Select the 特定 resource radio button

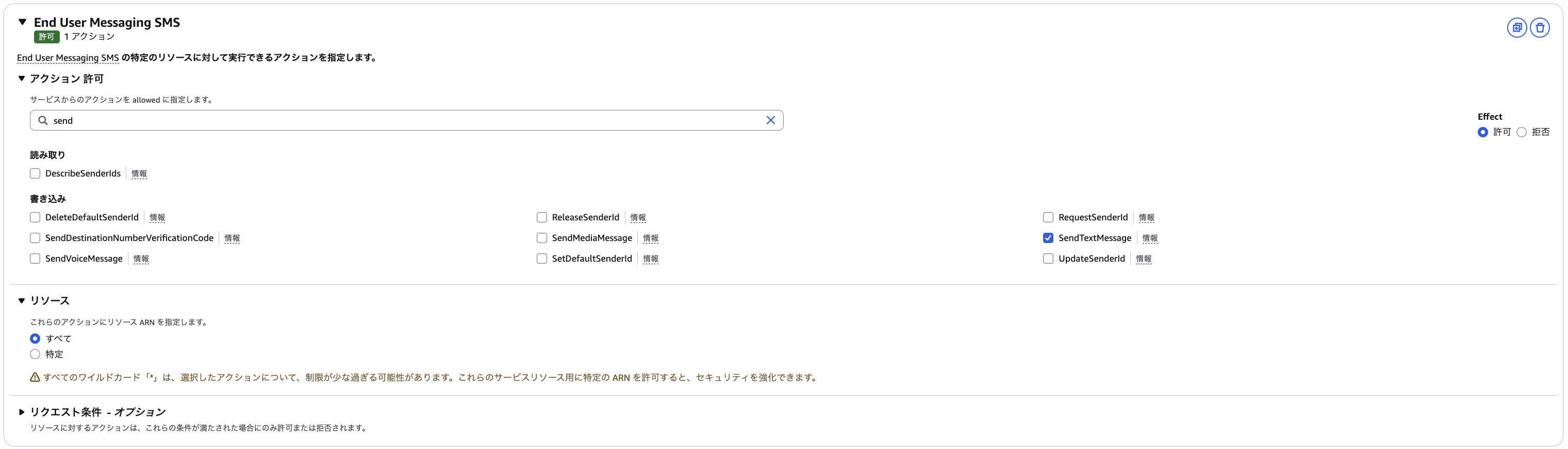(x=35, y=355)
